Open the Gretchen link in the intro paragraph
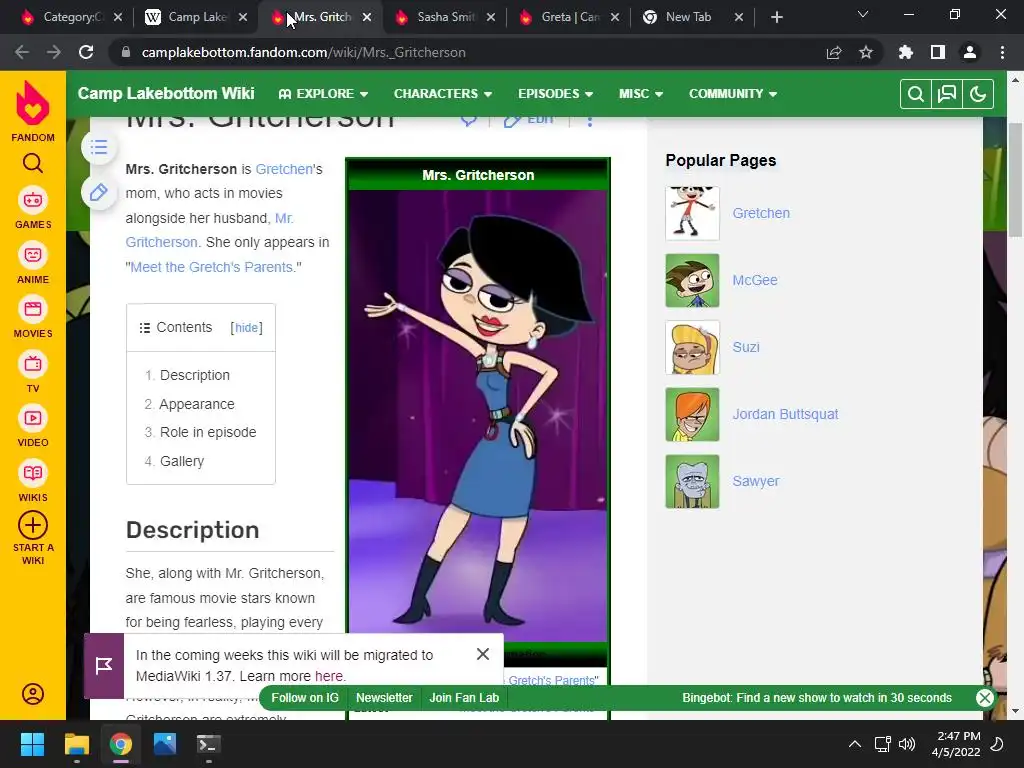The image size is (1024, 768). (284, 169)
